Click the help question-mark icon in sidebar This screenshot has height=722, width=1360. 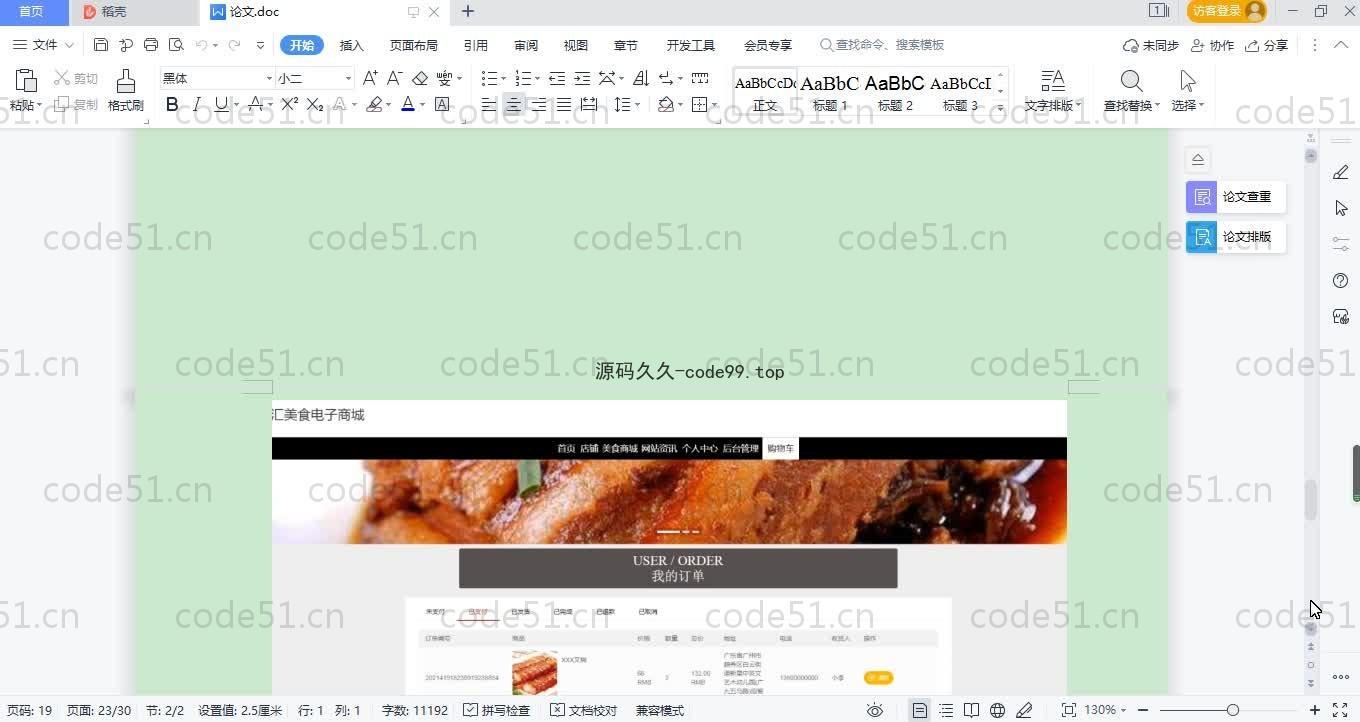tap(1341, 281)
